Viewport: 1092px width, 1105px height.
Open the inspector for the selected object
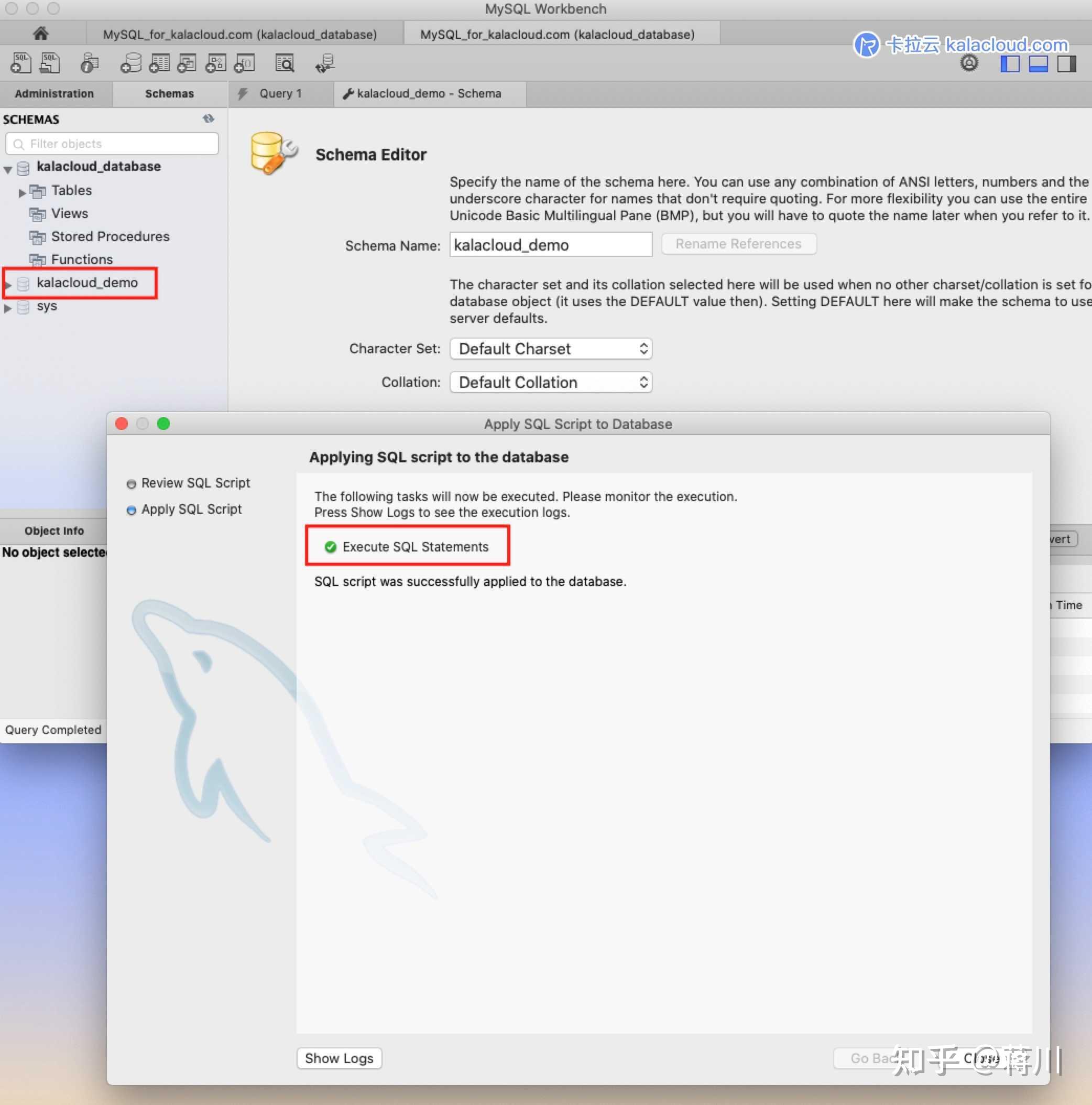pos(89,63)
